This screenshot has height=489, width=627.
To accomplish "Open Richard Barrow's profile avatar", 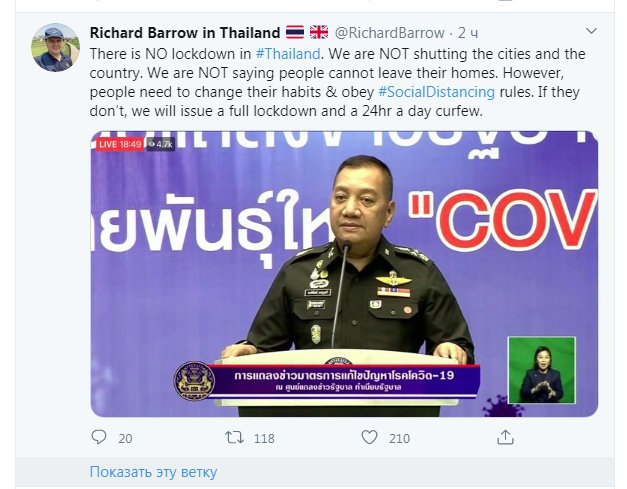I will click(56, 48).
